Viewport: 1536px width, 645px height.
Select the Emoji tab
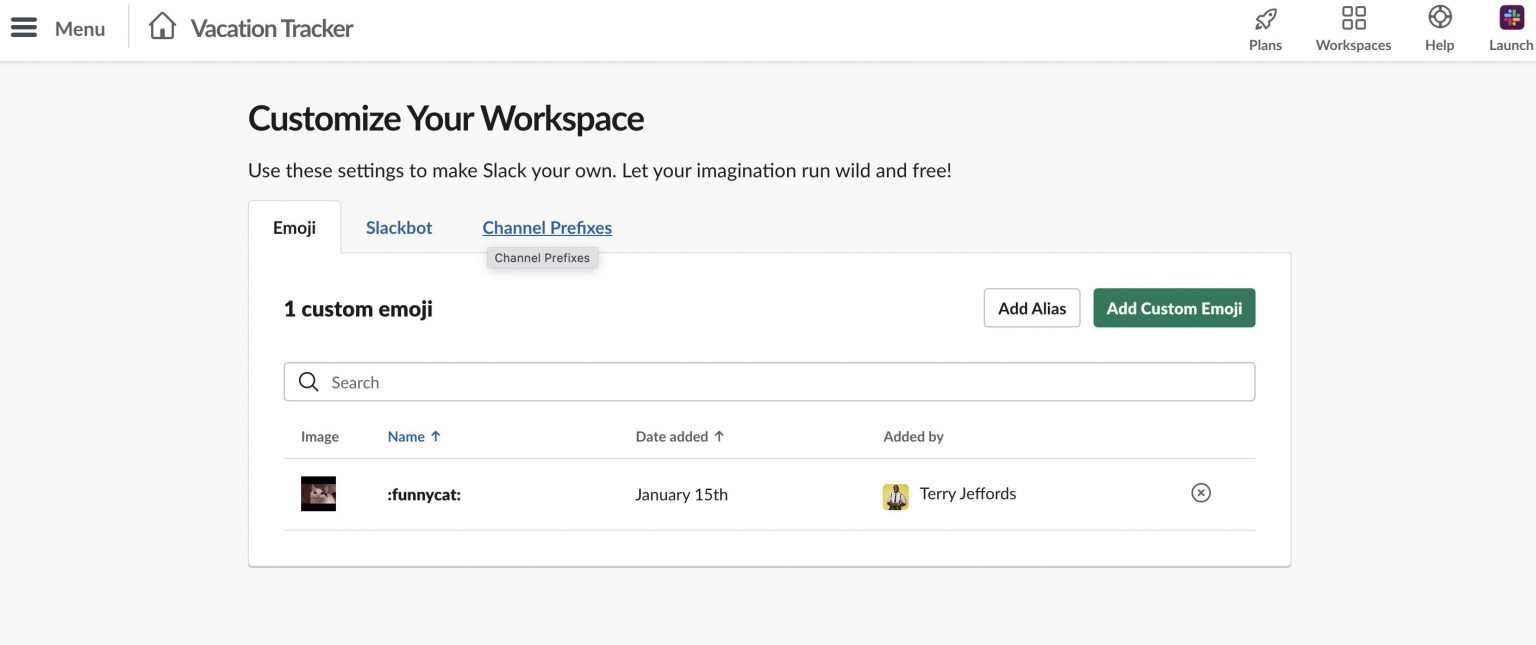click(x=294, y=227)
